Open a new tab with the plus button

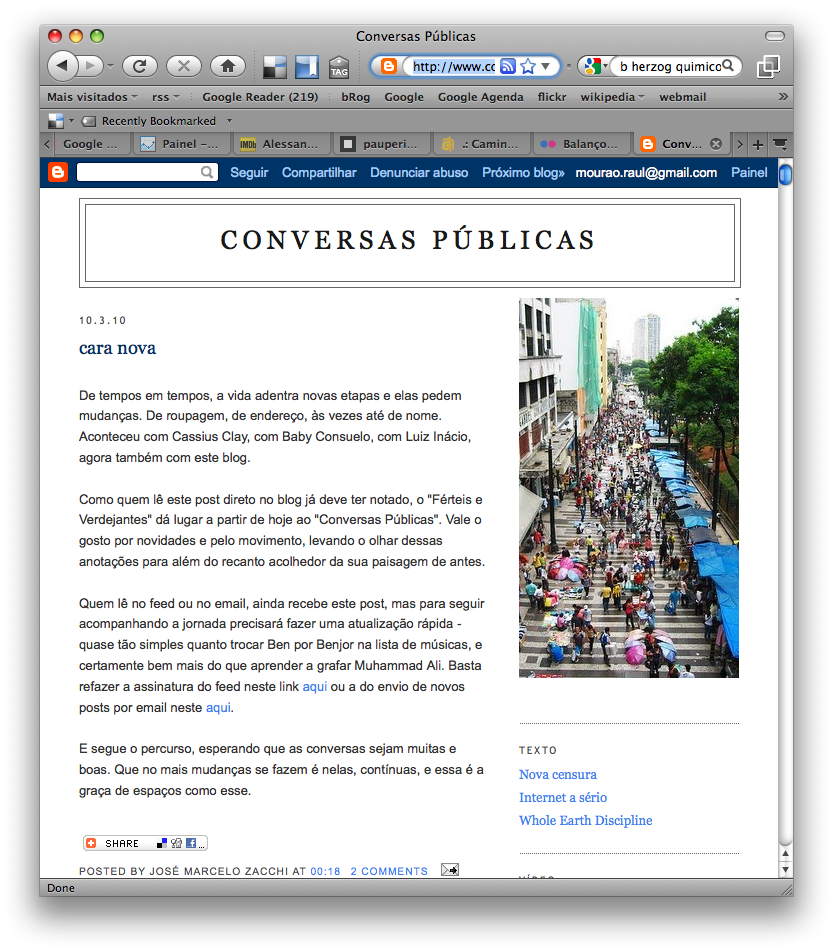pos(758,144)
